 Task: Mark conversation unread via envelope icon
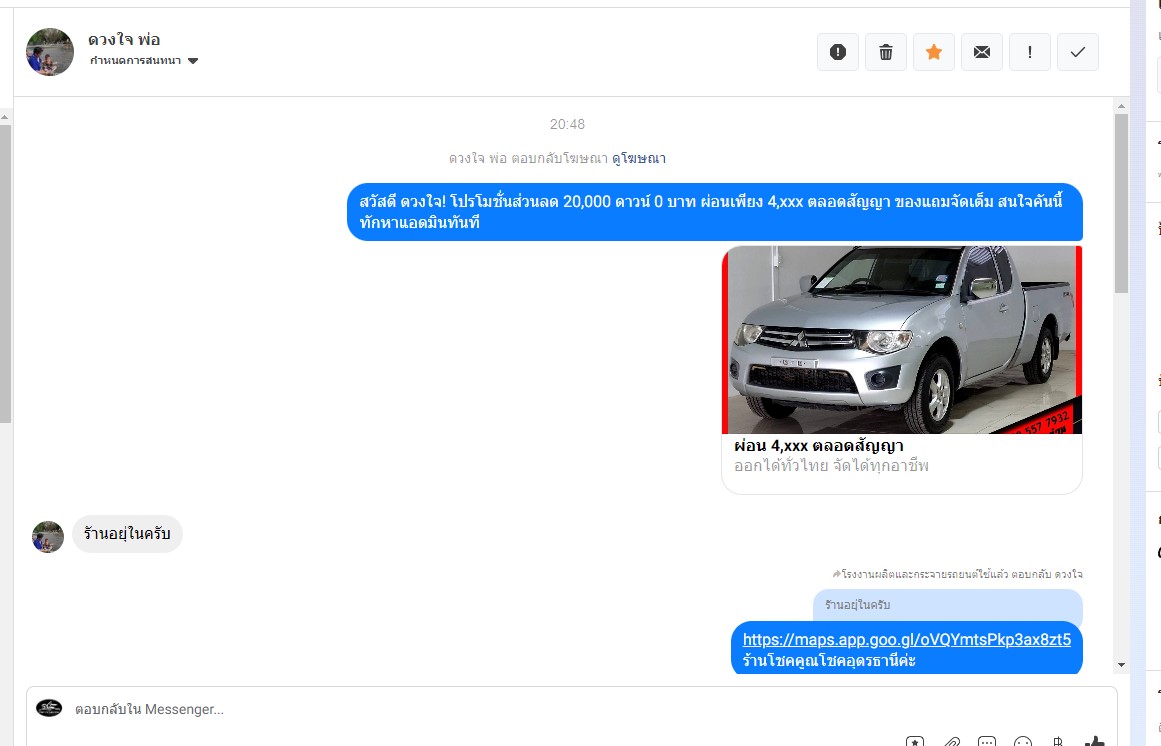[982, 52]
